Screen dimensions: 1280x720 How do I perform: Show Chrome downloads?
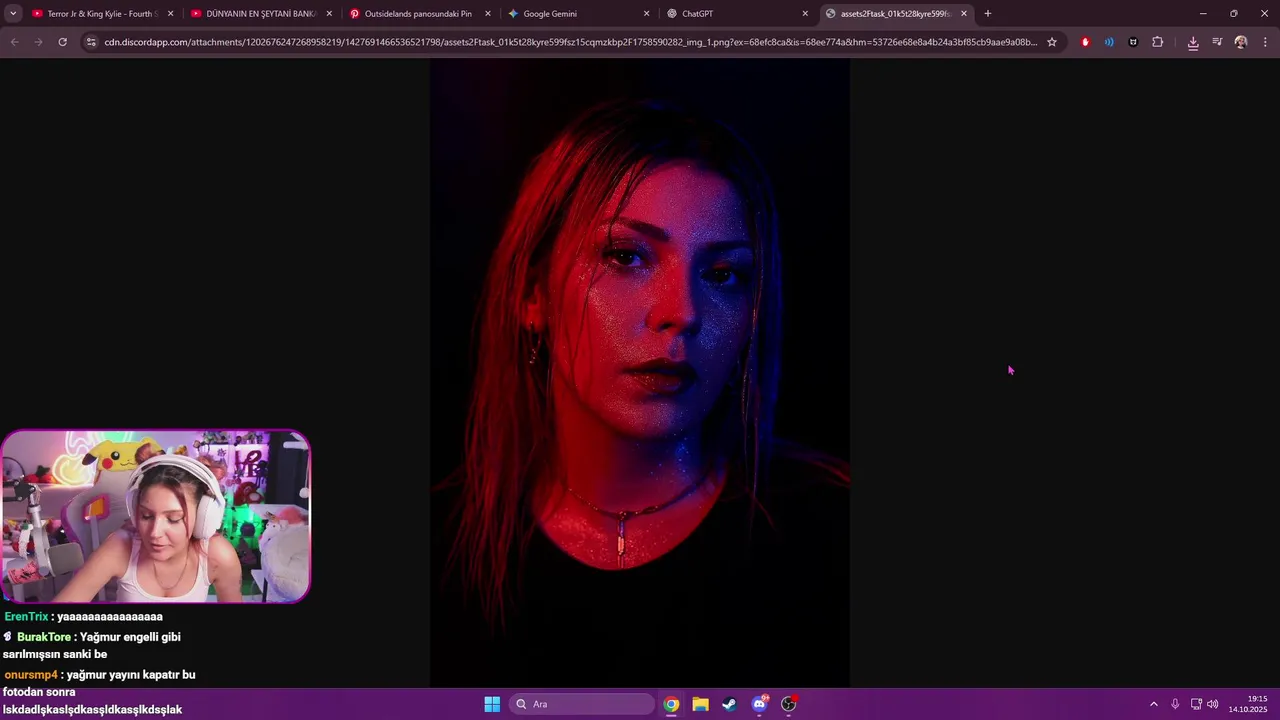[1193, 42]
